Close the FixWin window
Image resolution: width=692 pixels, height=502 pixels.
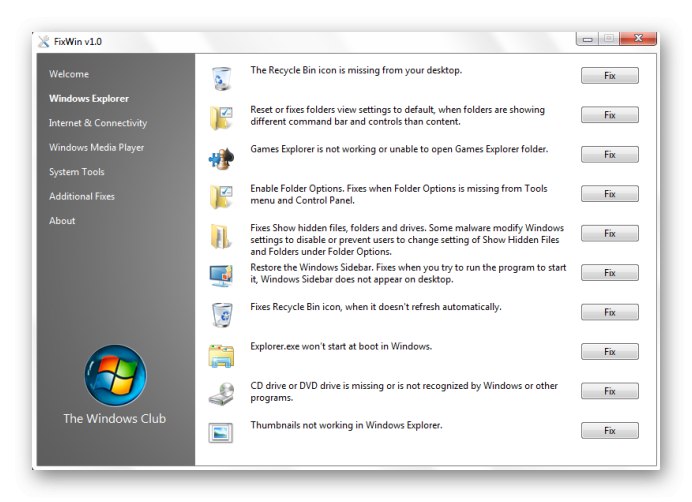tap(638, 39)
